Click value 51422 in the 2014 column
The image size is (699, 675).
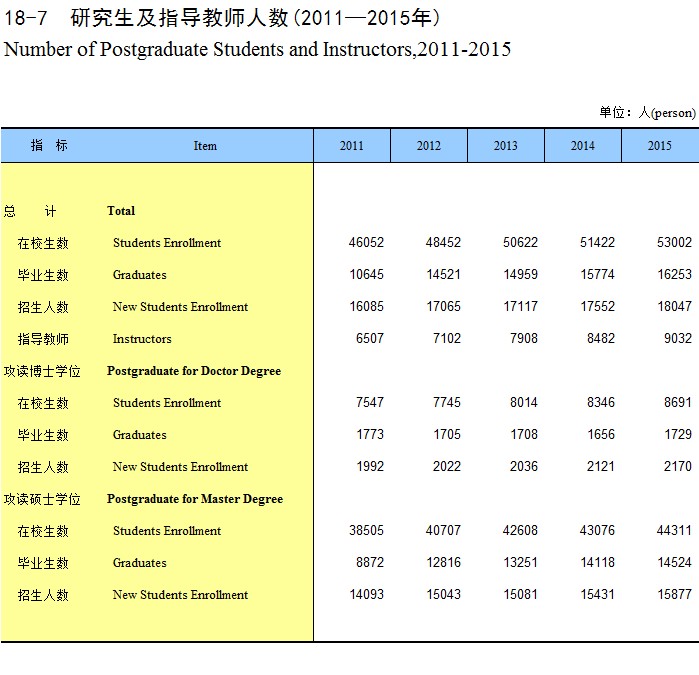(x=597, y=242)
